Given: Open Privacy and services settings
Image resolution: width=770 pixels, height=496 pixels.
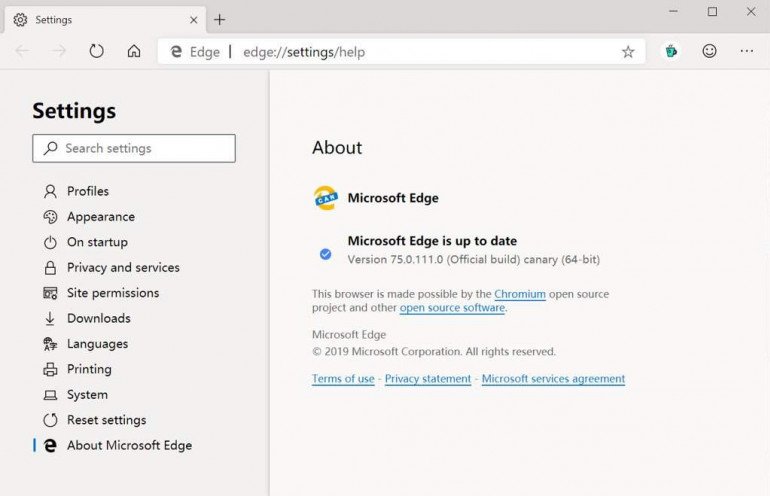Looking at the screenshot, I should click(123, 268).
